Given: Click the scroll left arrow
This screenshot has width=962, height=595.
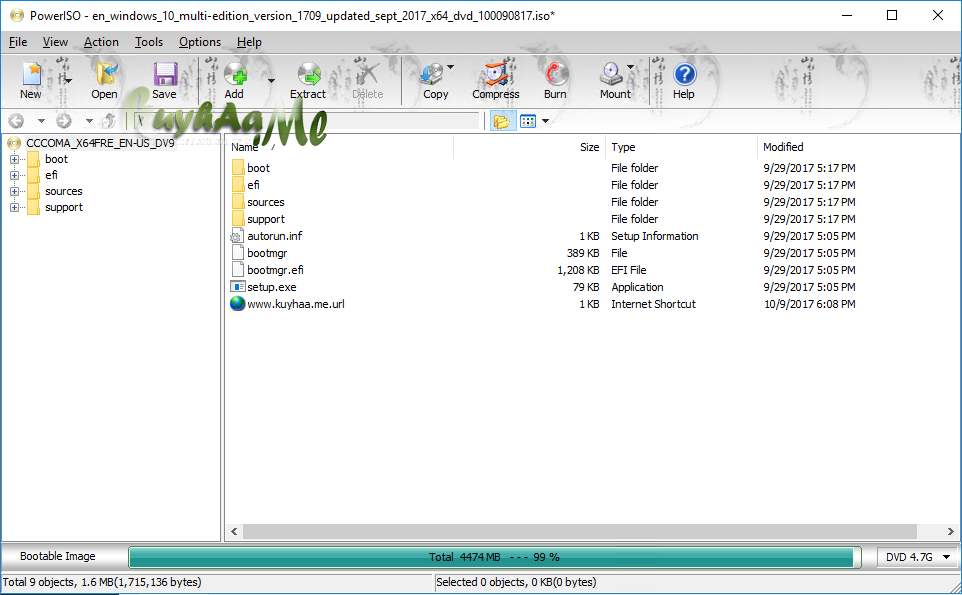Looking at the screenshot, I should click(x=234, y=531).
